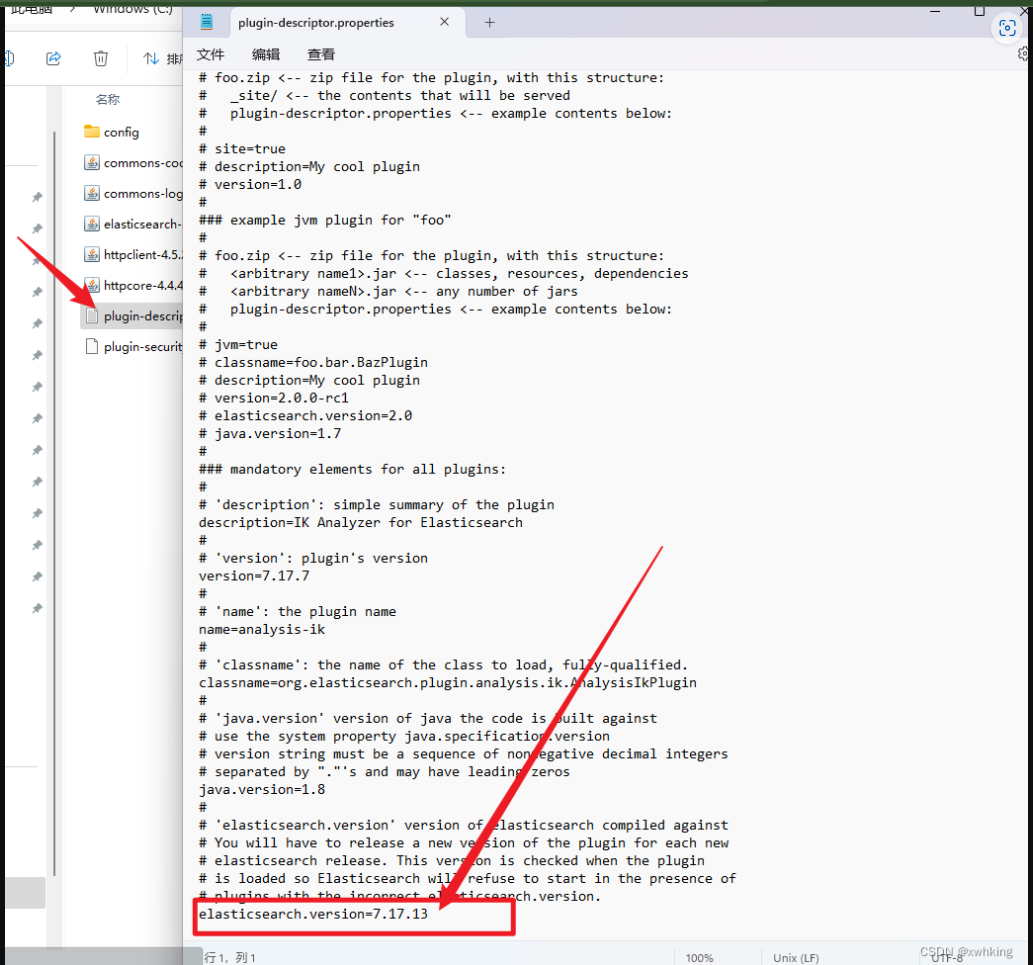Click the 名称 column header
The height and width of the screenshot is (965, 1033).
(x=108, y=99)
